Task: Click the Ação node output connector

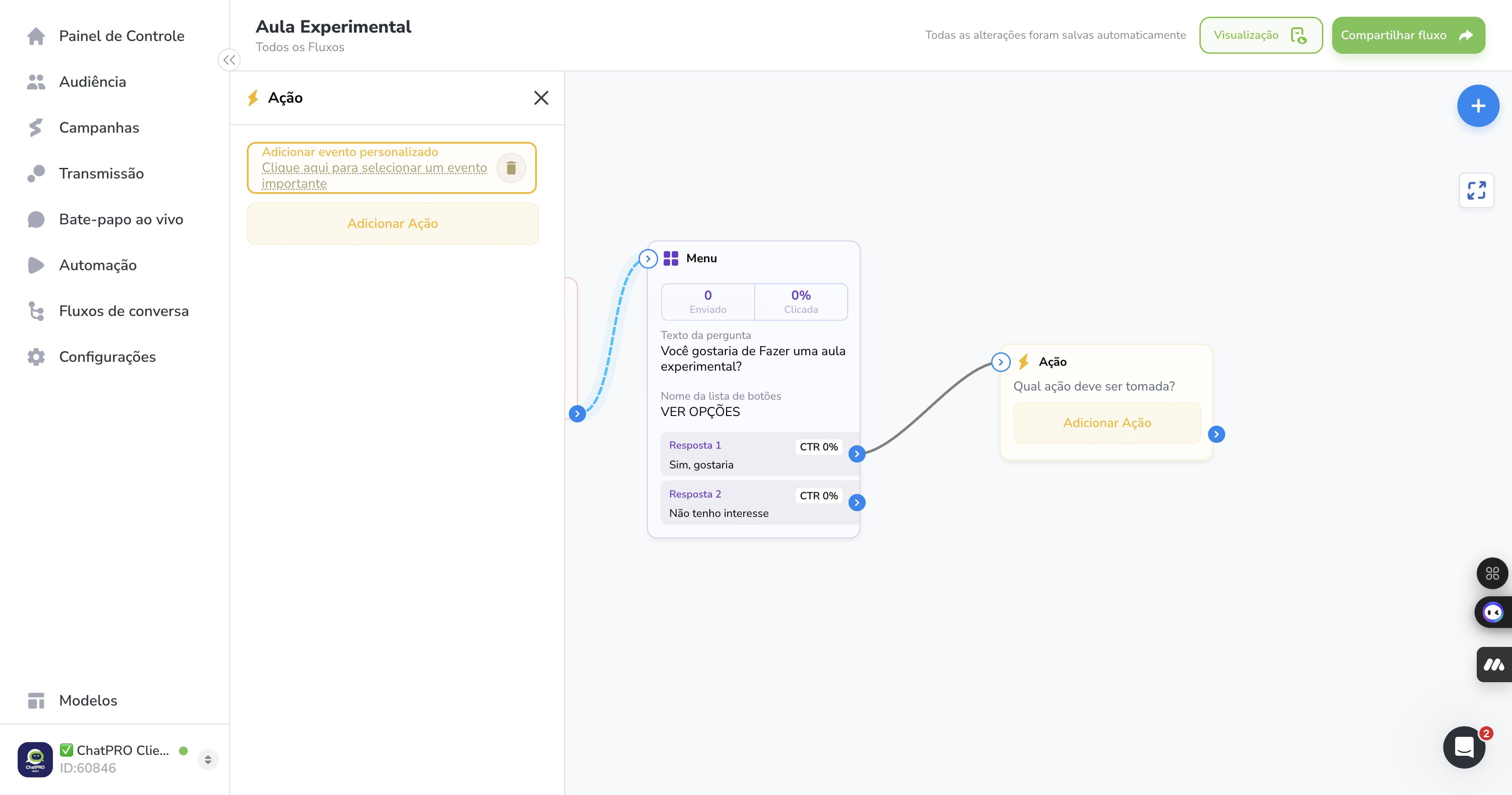Action: (1216, 434)
